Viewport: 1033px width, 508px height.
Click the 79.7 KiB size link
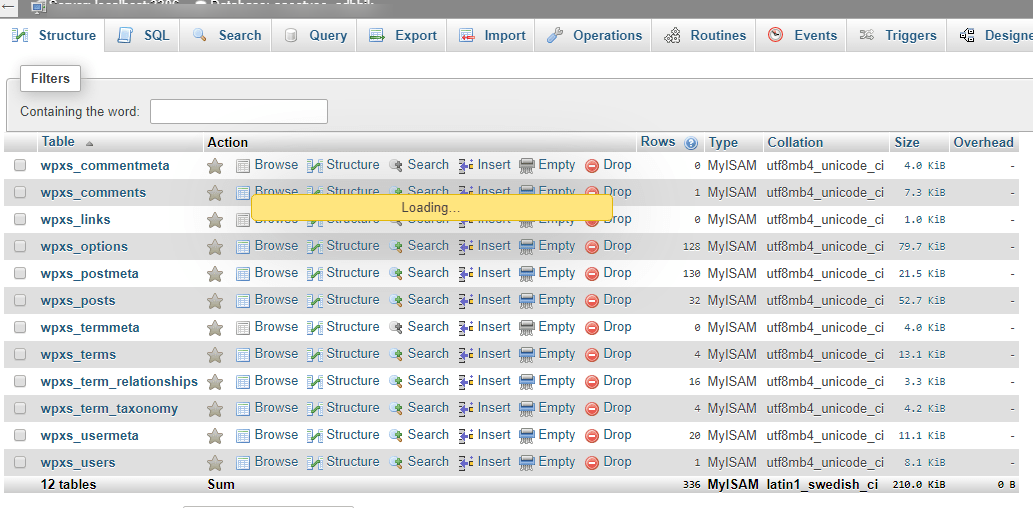pyautogui.click(x=922, y=246)
